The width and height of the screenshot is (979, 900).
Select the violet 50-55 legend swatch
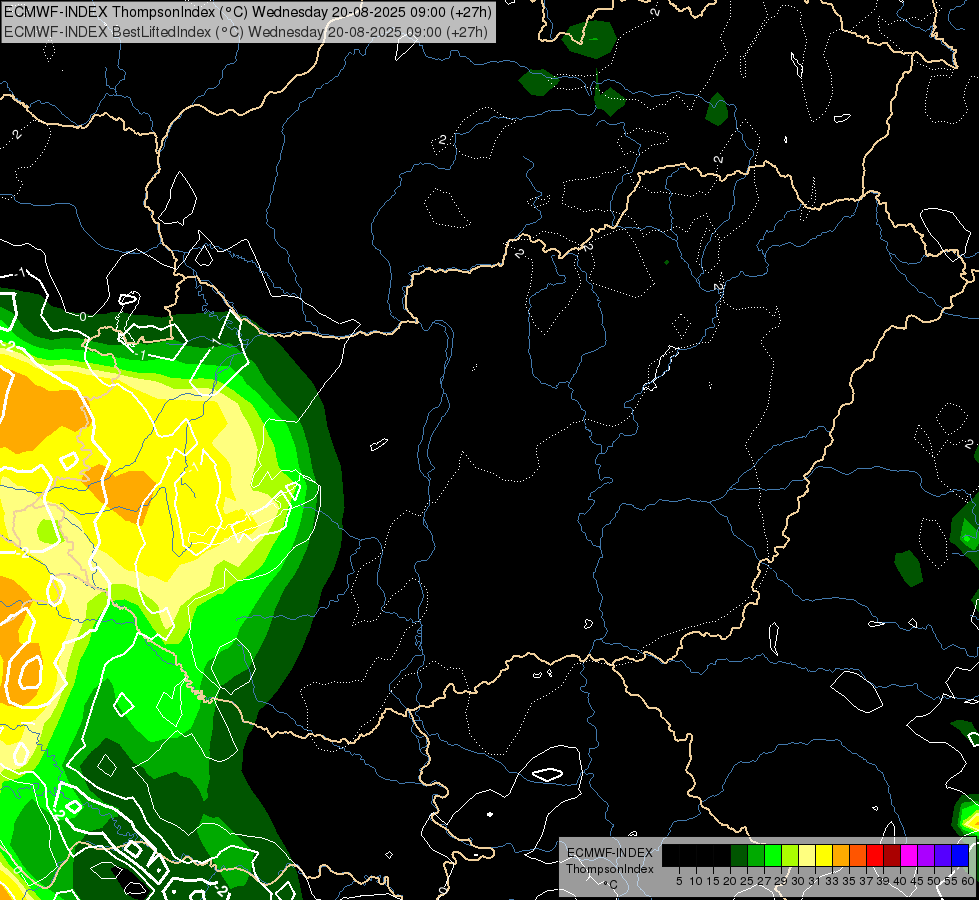click(943, 855)
